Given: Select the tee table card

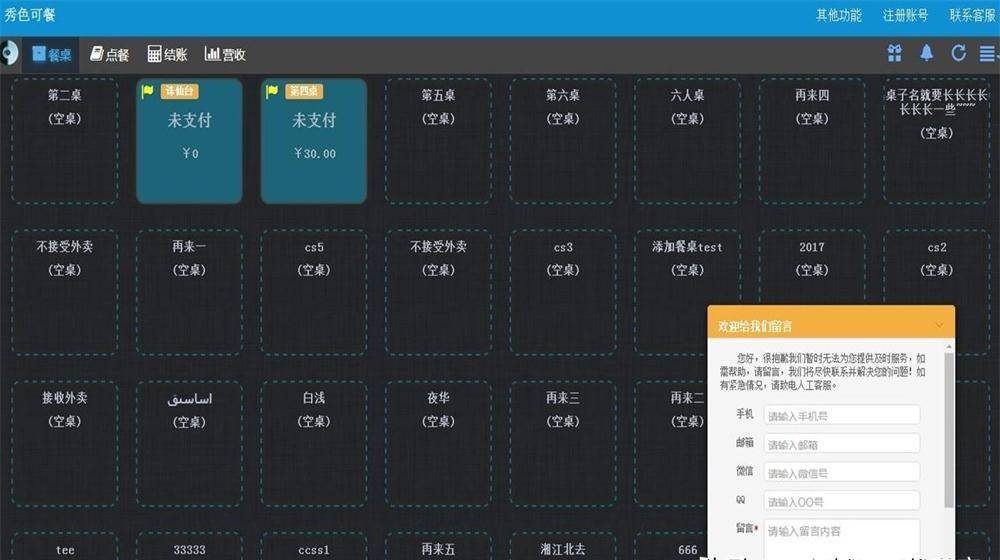Looking at the screenshot, I should [64, 547].
